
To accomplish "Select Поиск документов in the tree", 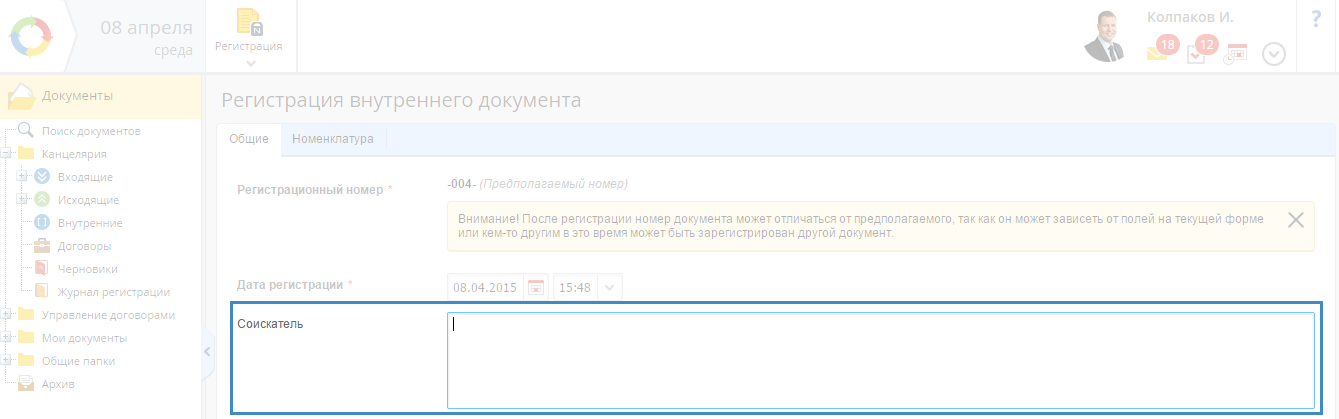I will point(91,131).
